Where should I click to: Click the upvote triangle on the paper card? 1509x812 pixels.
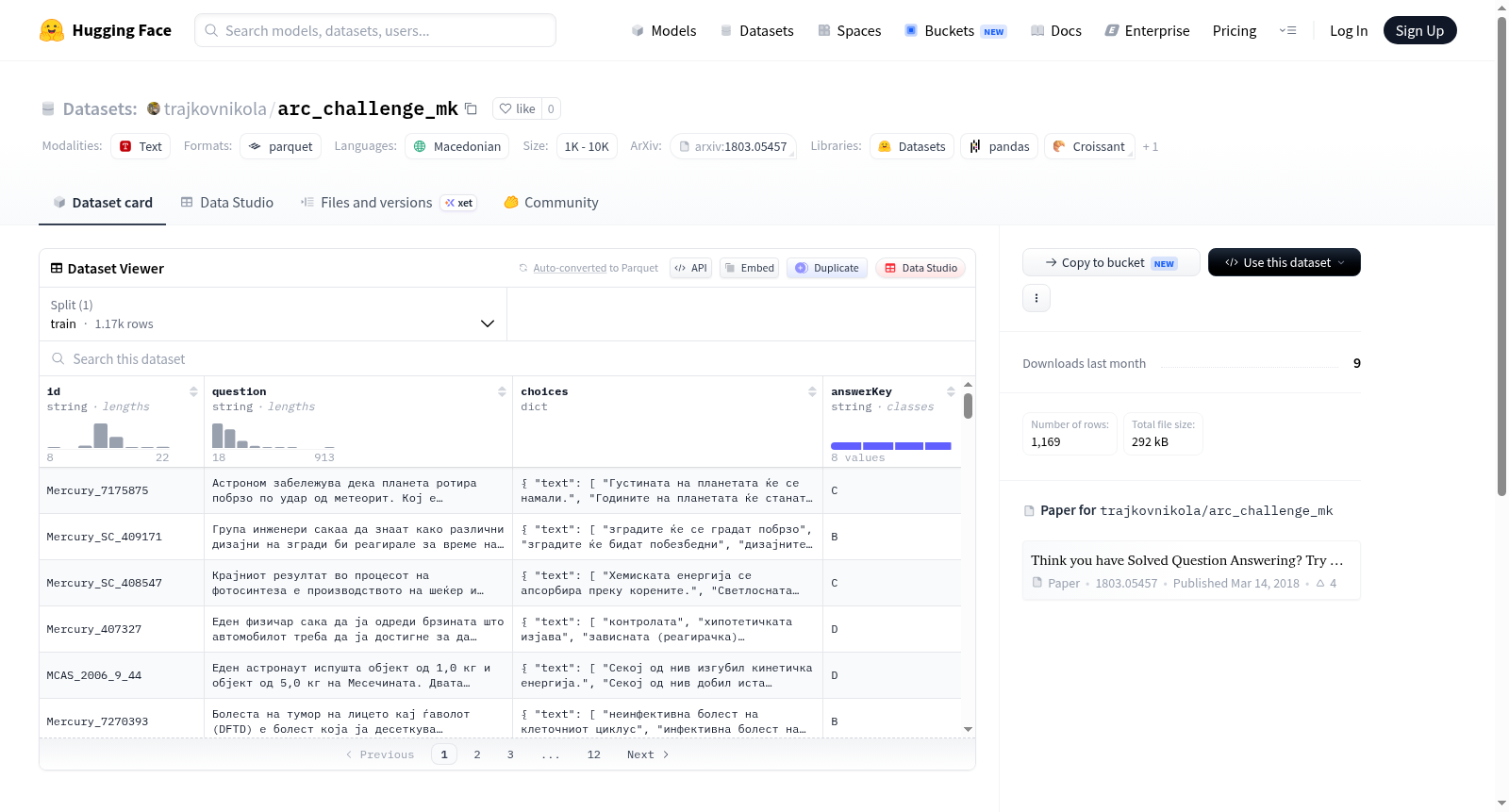(1320, 584)
